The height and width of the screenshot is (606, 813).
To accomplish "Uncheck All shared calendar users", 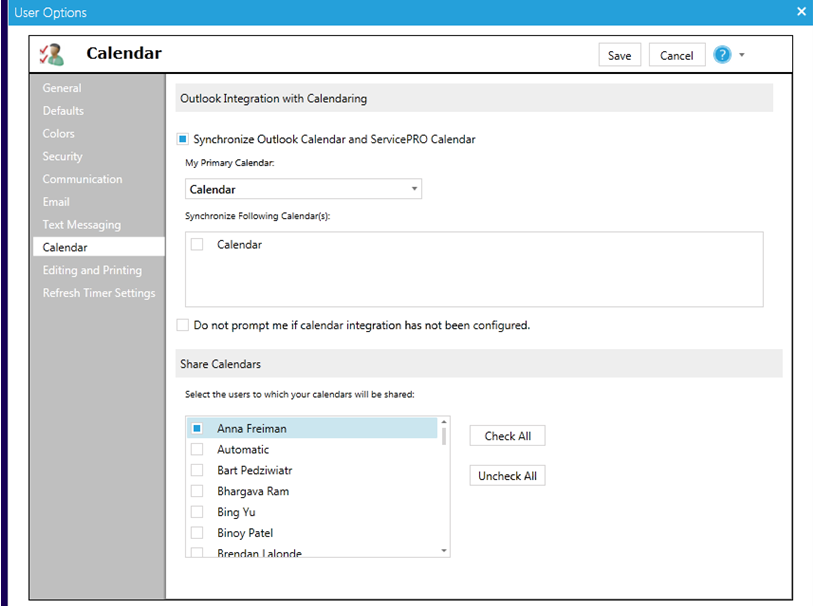I will [507, 475].
